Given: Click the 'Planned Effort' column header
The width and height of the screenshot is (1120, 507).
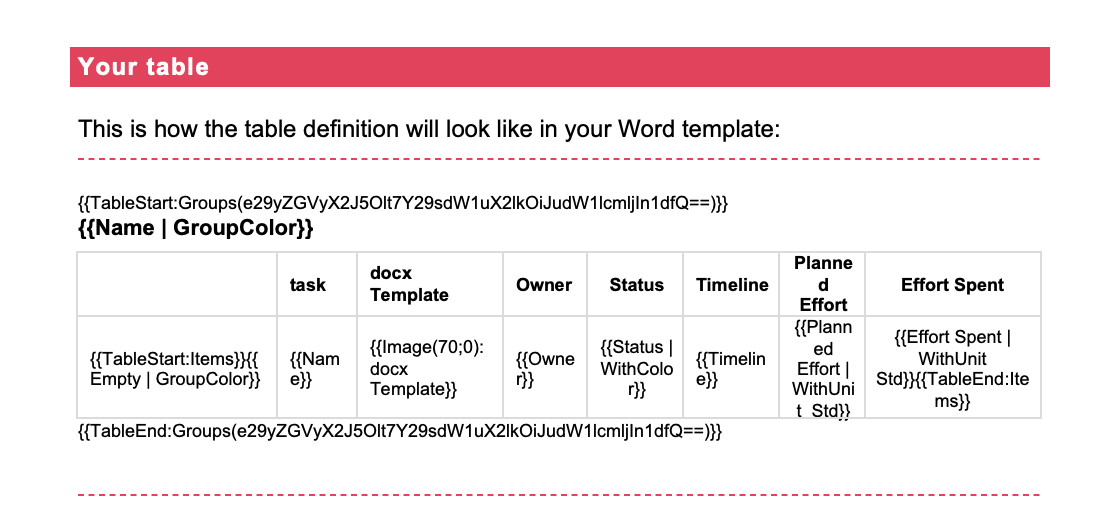Looking at the screenshot, I should [x=823, y=285].
